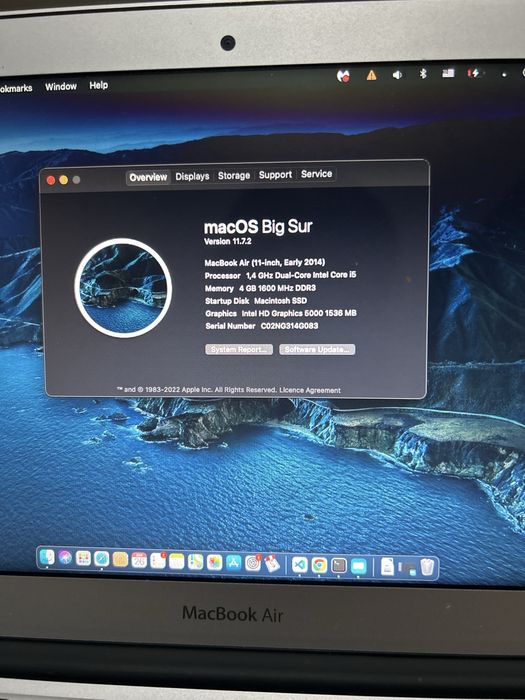This screenshot has width=525, height=700.
Task: Click the Version 11.7.2 text
Action: click(228, 242)
